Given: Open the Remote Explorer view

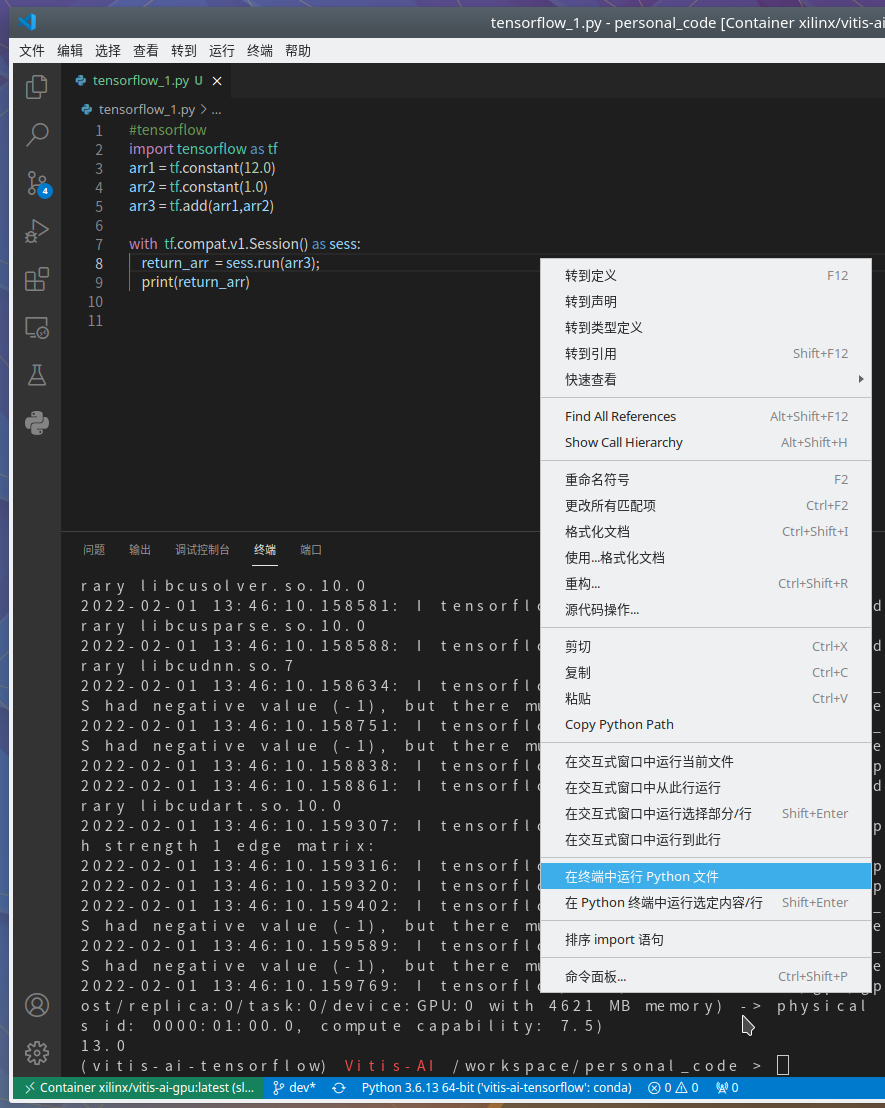Looking at the screenshot, I should (x=37, y=327).
